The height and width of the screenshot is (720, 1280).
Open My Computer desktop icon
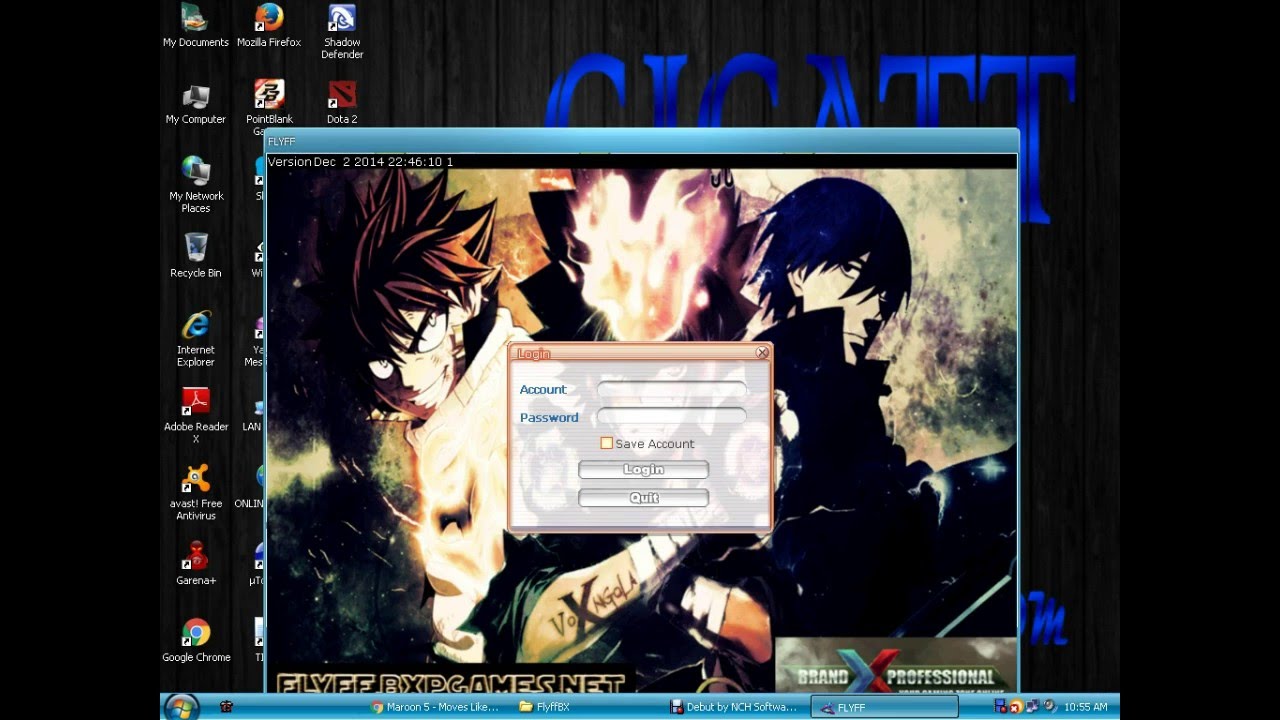tap(195, 104)
